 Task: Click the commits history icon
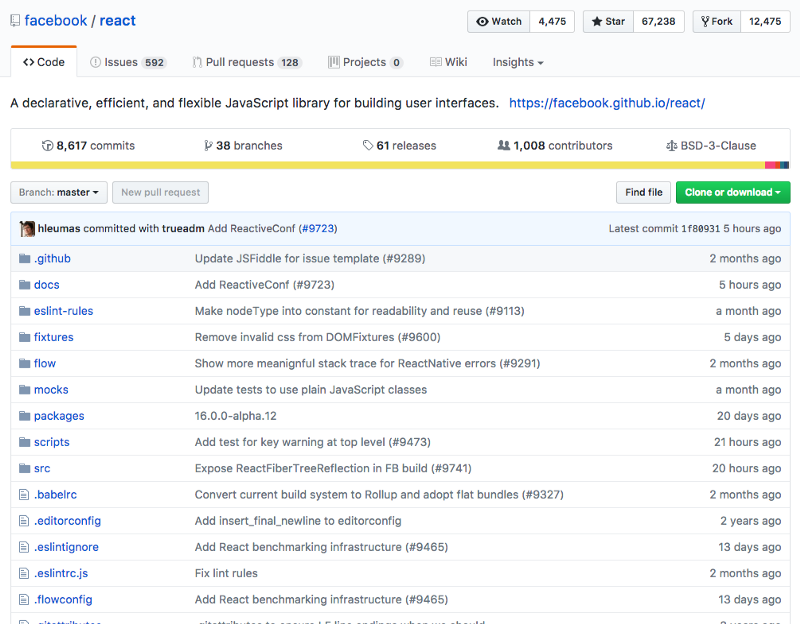[47, 145]
